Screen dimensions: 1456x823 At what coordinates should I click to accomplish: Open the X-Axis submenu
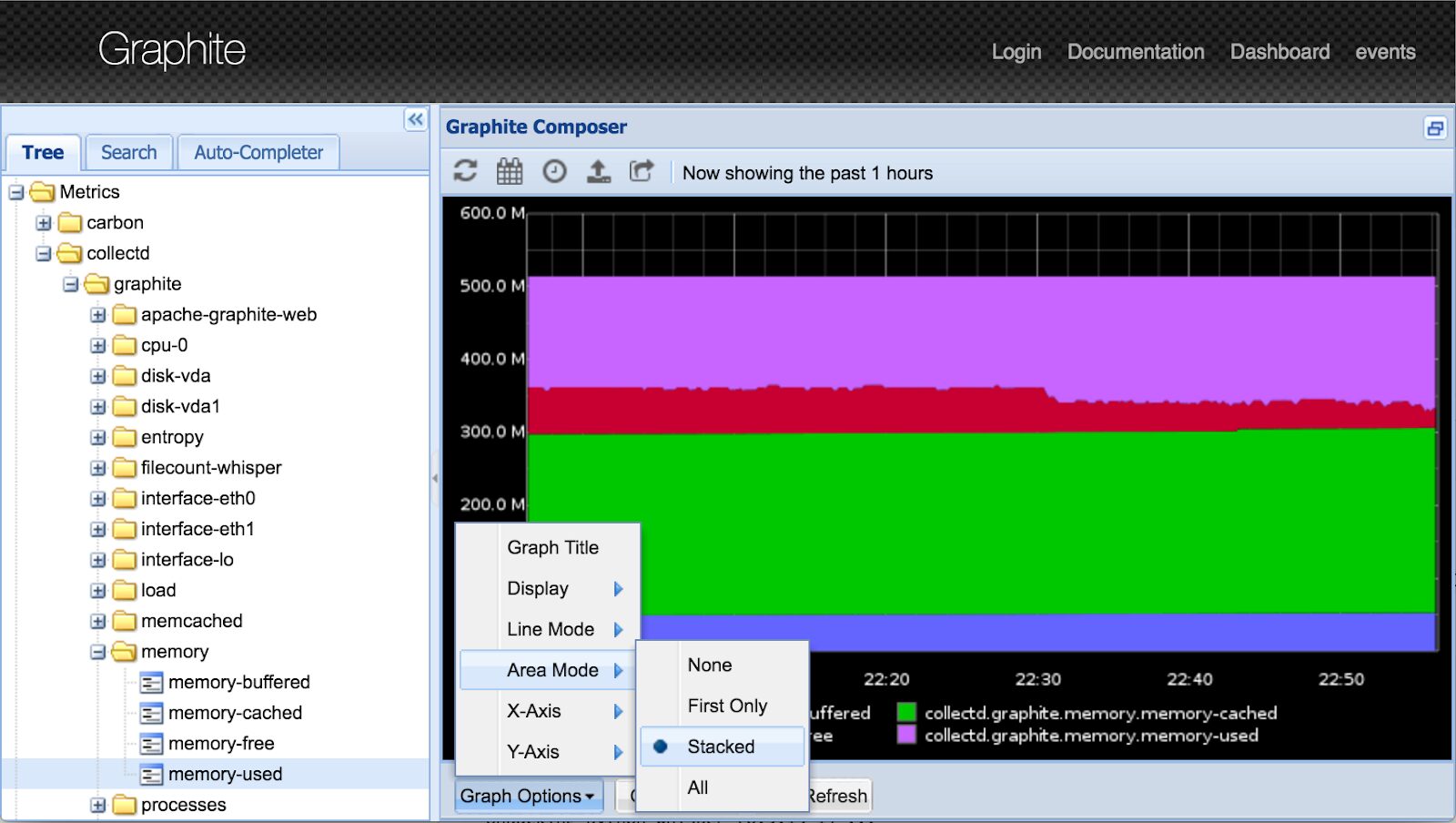(x=548, y=711)
